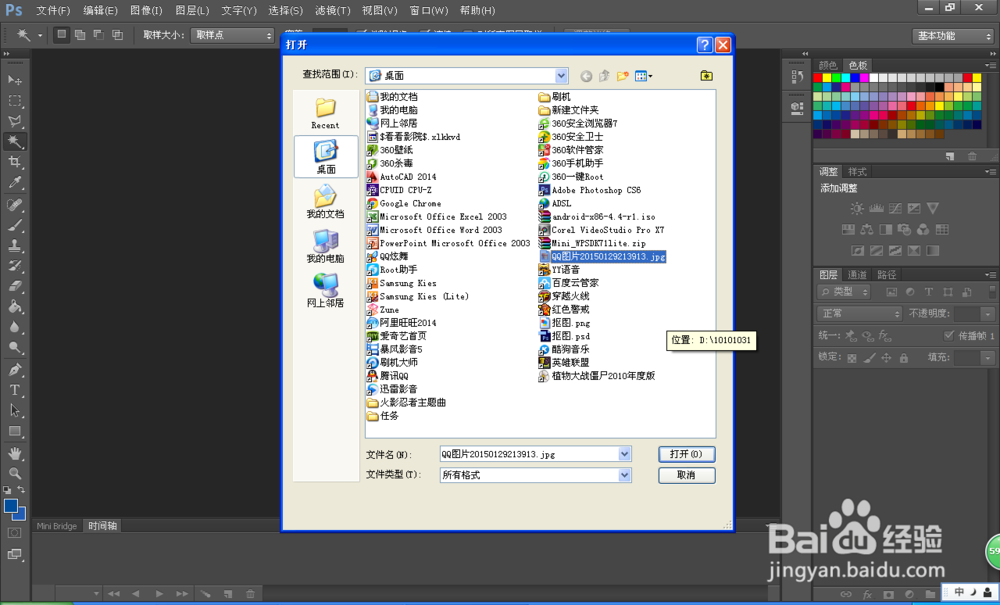
Task: Enable the position lock in 锁定 row
Action: pyautogui.click(x=885, y=358)
